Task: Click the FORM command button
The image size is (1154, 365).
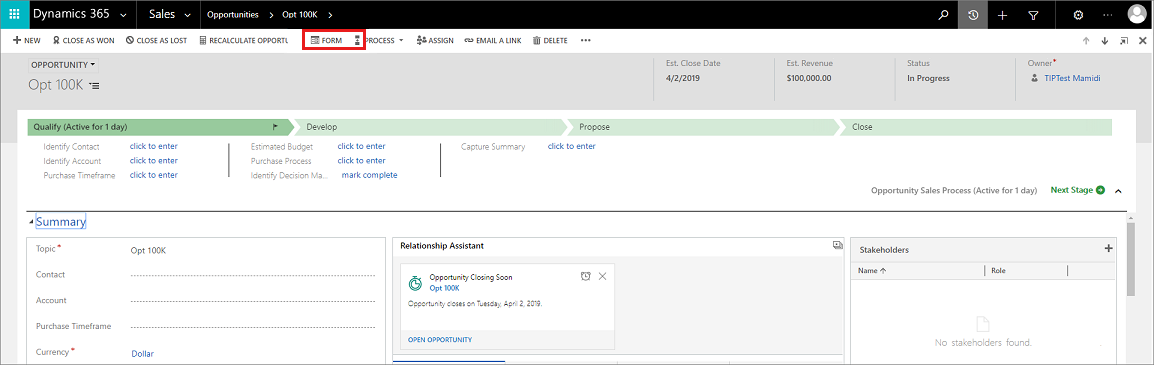Action: tap(327, 40)
